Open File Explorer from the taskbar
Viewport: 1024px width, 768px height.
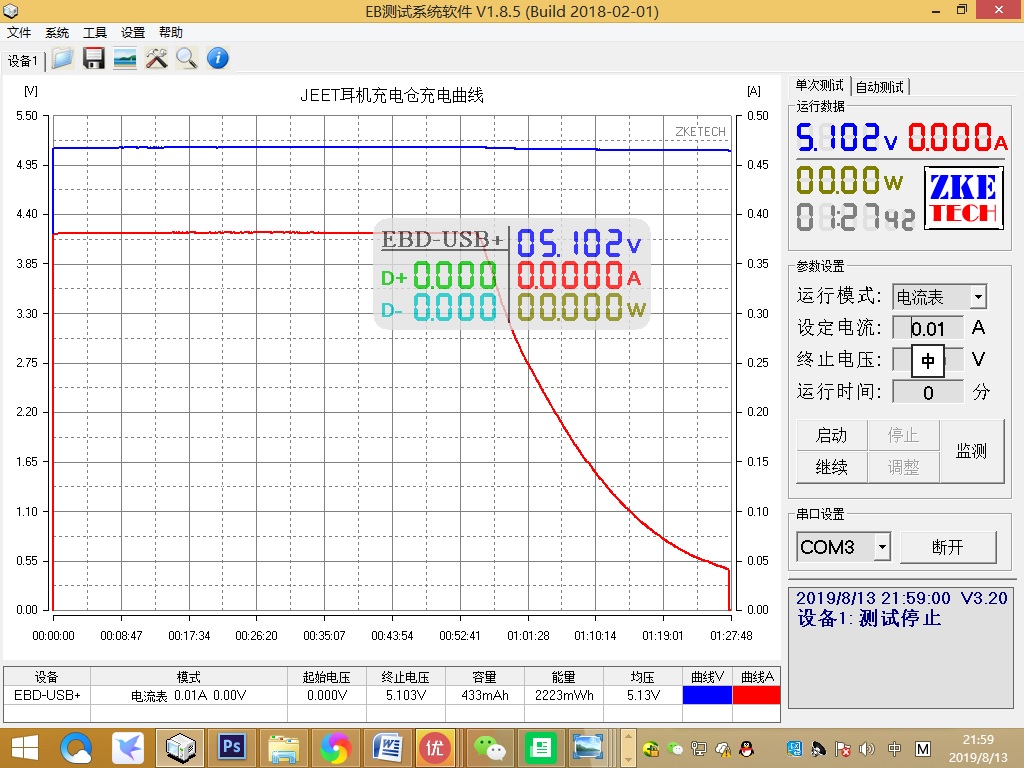(x=284, y=748)
